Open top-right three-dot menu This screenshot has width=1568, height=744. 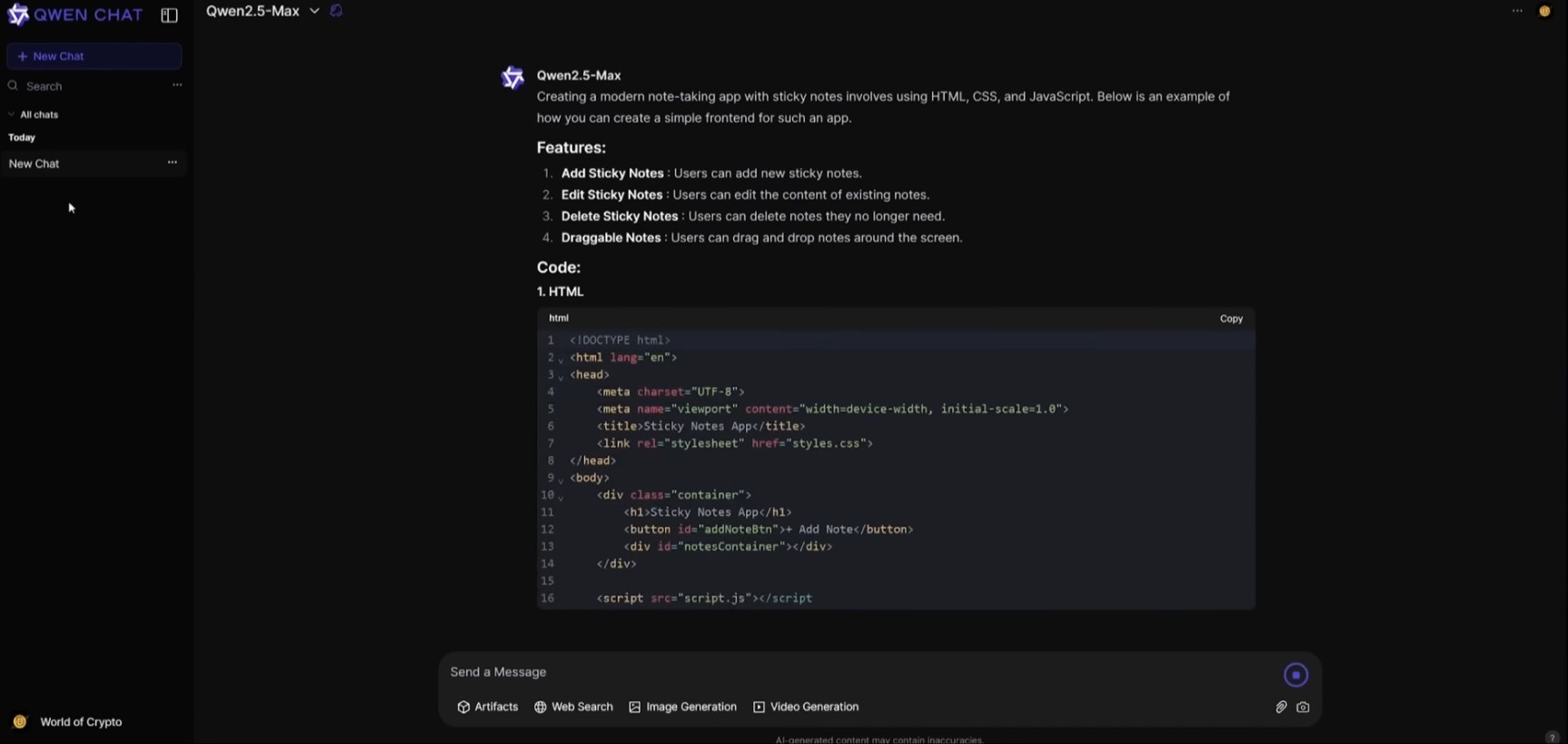1517,11
